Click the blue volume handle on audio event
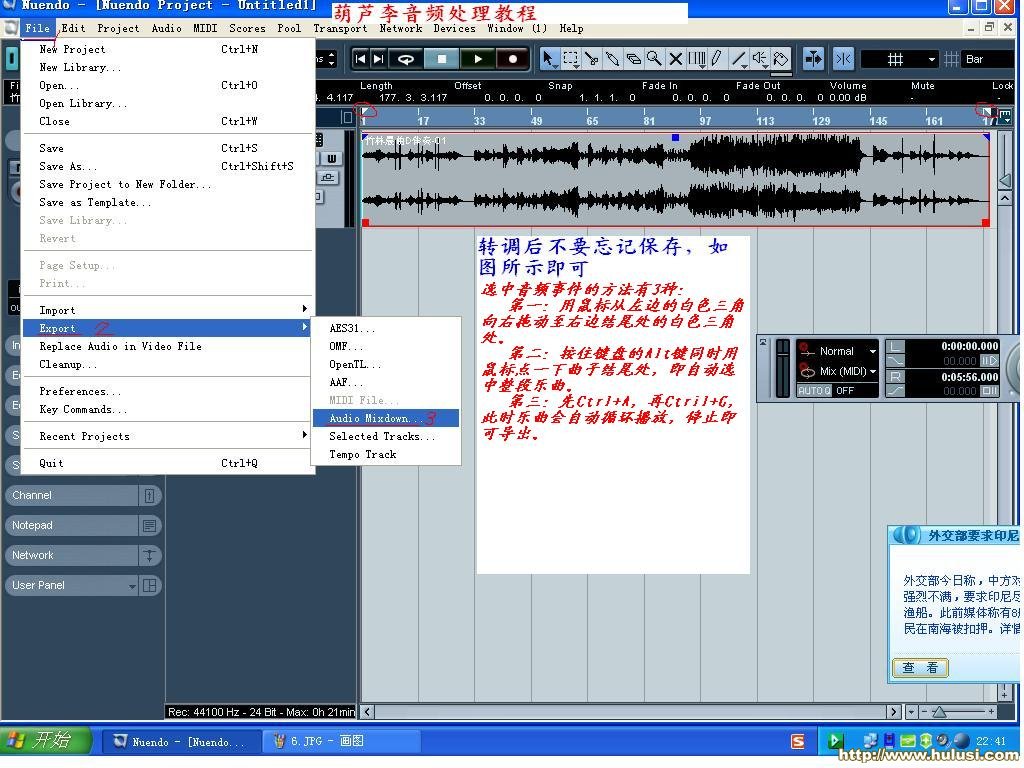Screen dimensions: 1024x768 tap(675, 137)
